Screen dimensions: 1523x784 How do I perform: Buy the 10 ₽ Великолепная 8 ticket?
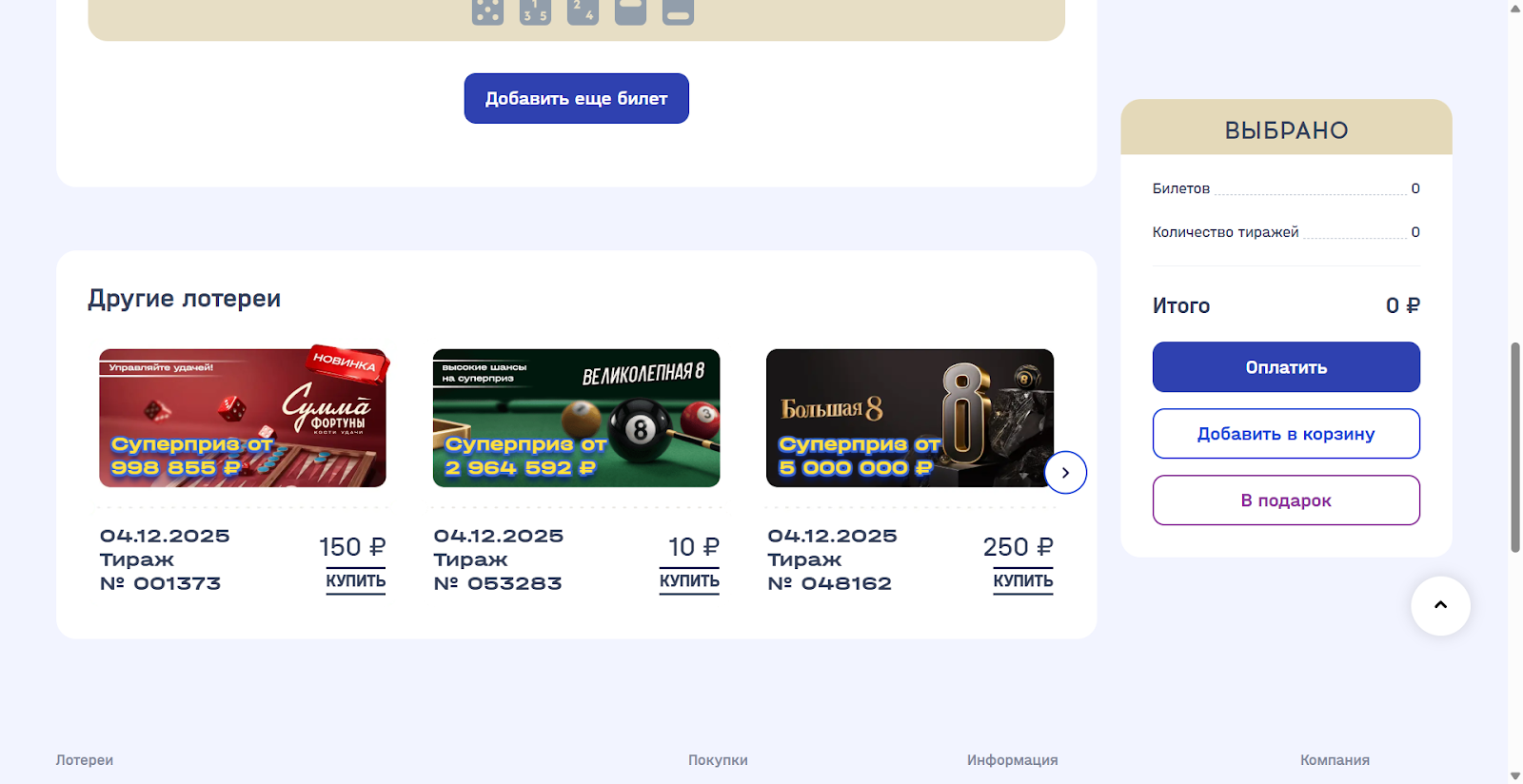689,581
